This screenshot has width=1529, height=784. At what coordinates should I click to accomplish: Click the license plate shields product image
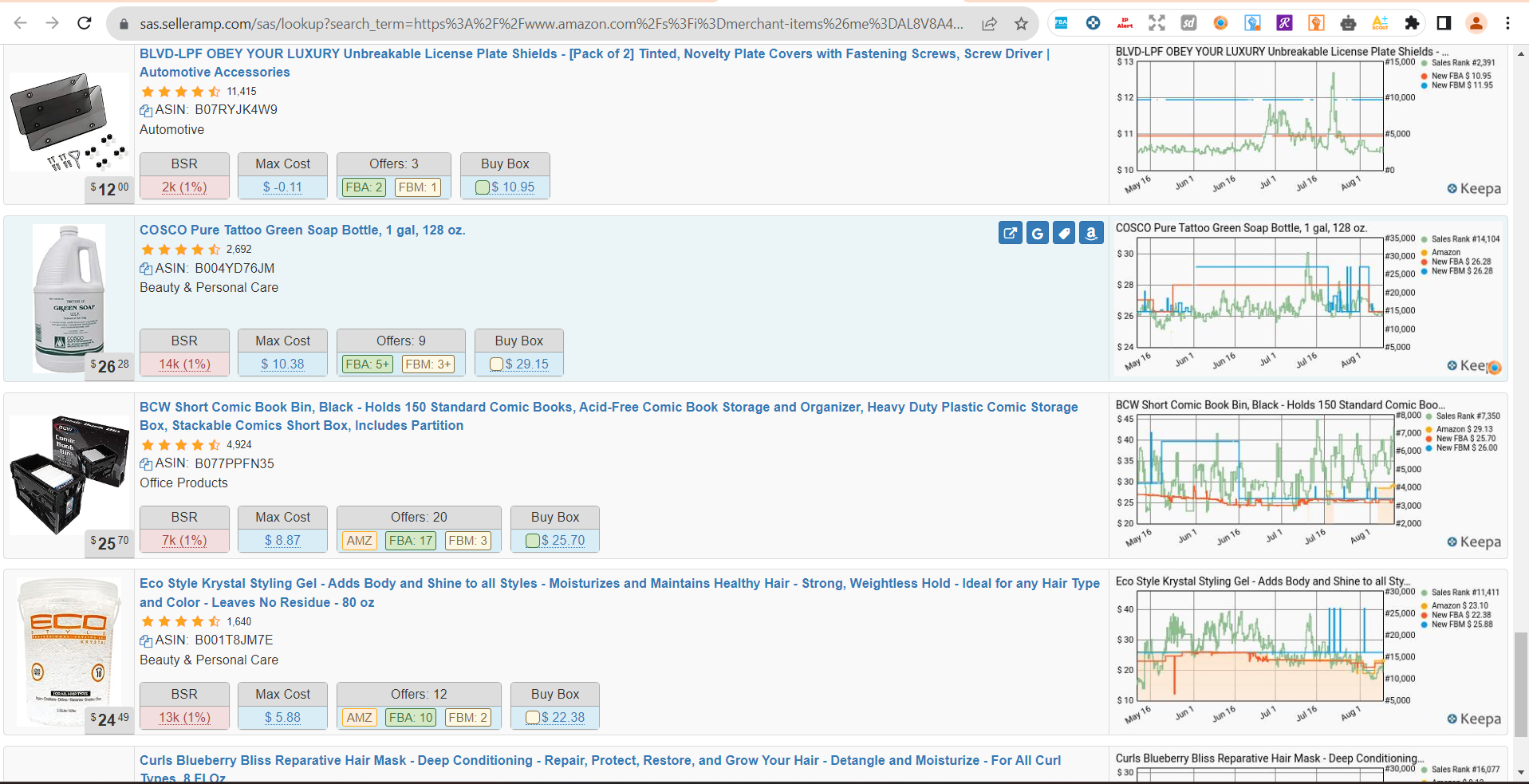pyautogui.click(x=69, y=121)
